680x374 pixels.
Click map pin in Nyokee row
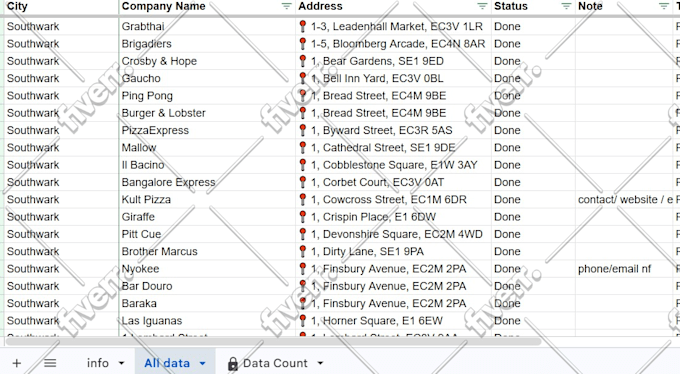pos(303,269)
